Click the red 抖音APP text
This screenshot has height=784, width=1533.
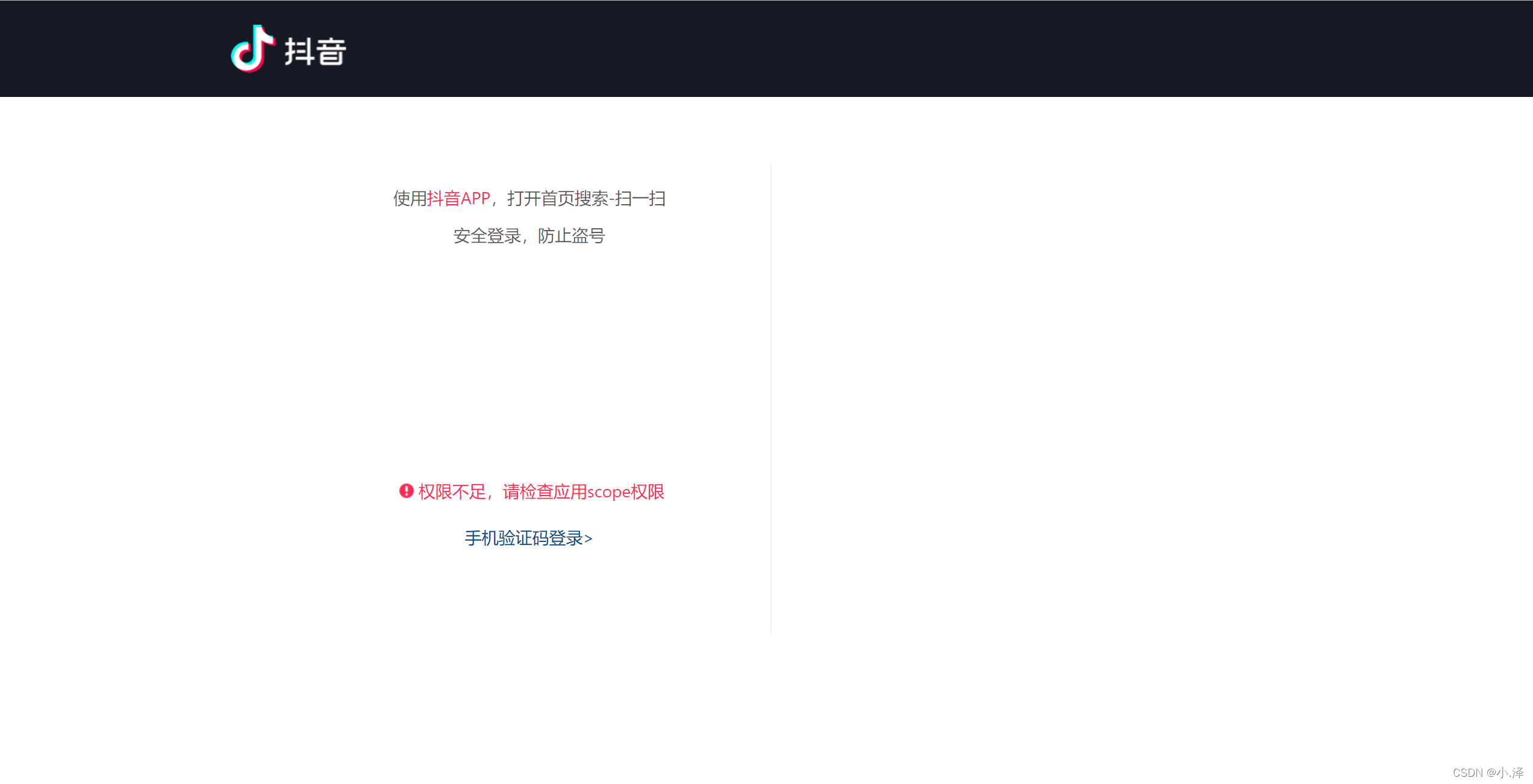[458, 199]
